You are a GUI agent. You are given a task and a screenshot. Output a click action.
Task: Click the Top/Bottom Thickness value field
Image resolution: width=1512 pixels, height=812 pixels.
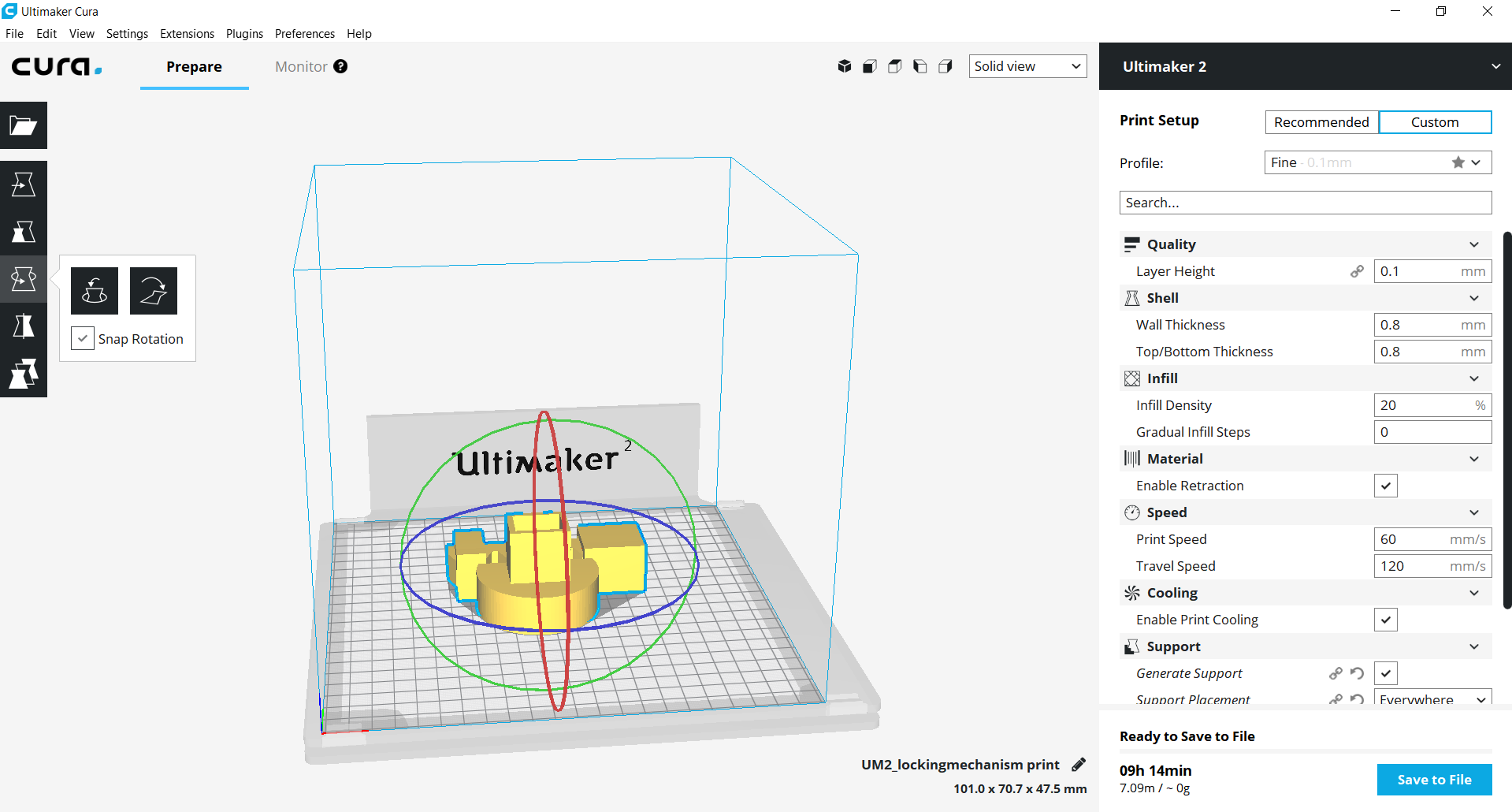(1432, 352)
